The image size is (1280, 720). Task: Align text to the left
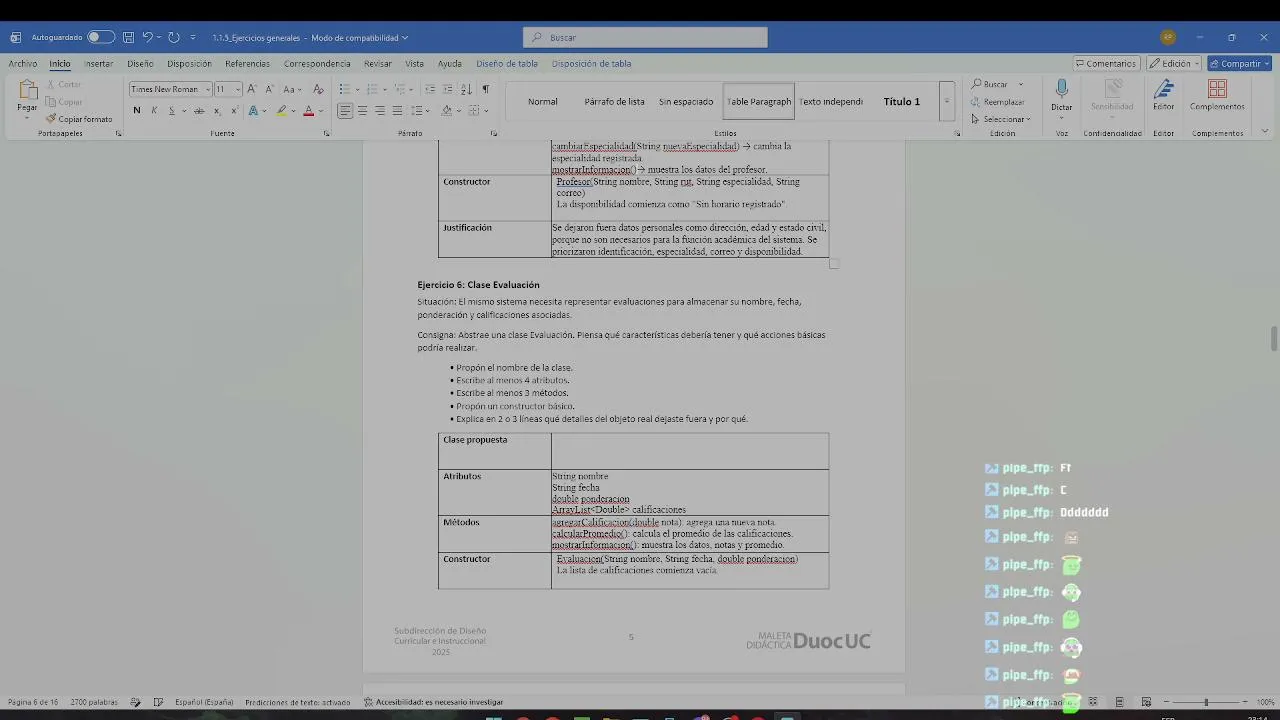tap(345, 111)
